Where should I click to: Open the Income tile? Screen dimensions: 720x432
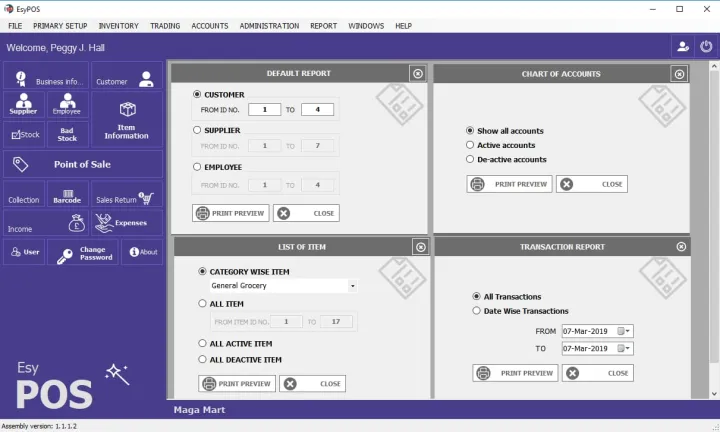click(46, 223)
